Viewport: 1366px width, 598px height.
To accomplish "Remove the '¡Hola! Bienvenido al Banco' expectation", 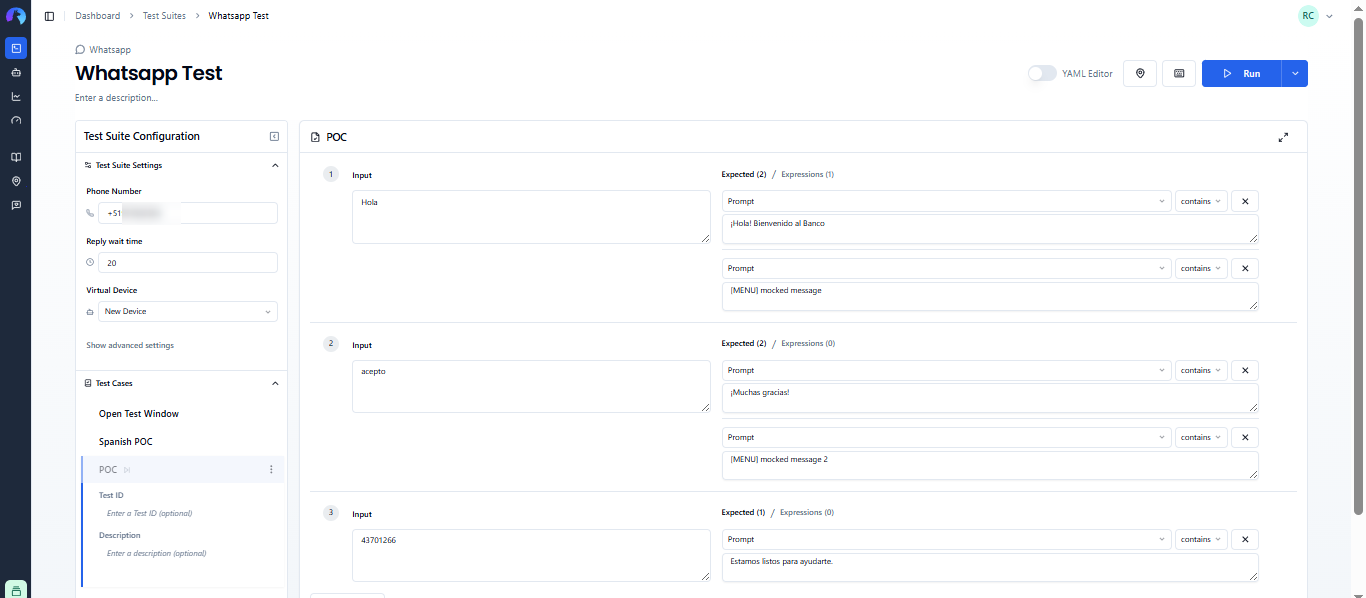I will pyautogui.click(x=1245, y=201).
